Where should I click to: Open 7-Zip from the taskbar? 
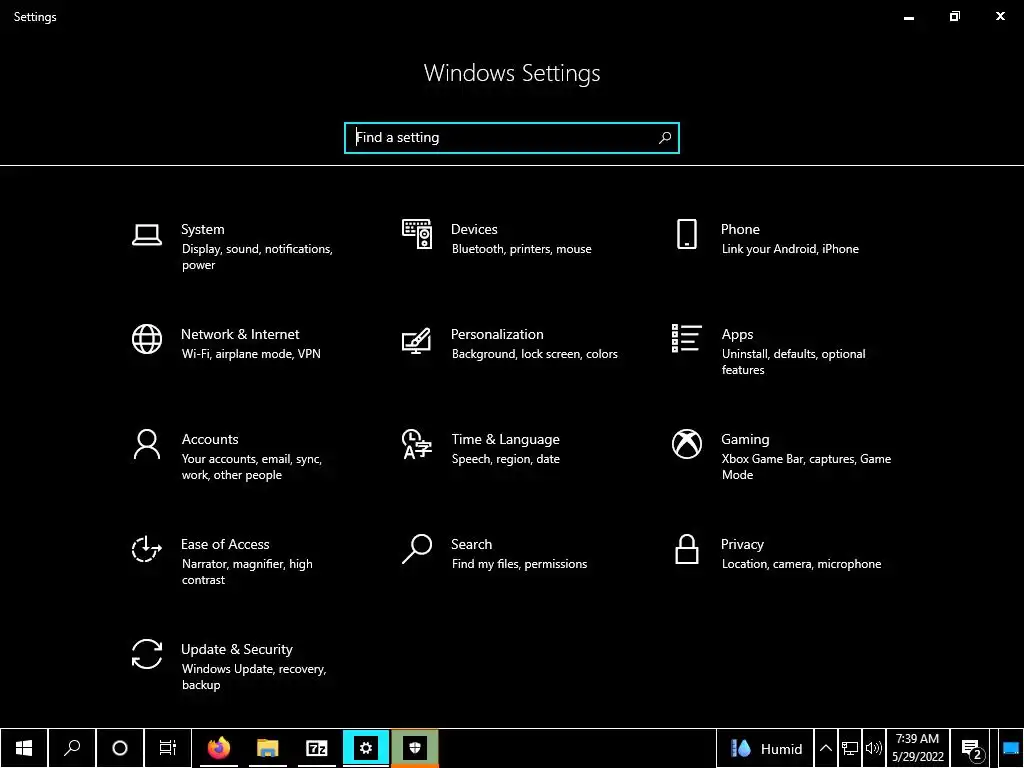point(317,748)
